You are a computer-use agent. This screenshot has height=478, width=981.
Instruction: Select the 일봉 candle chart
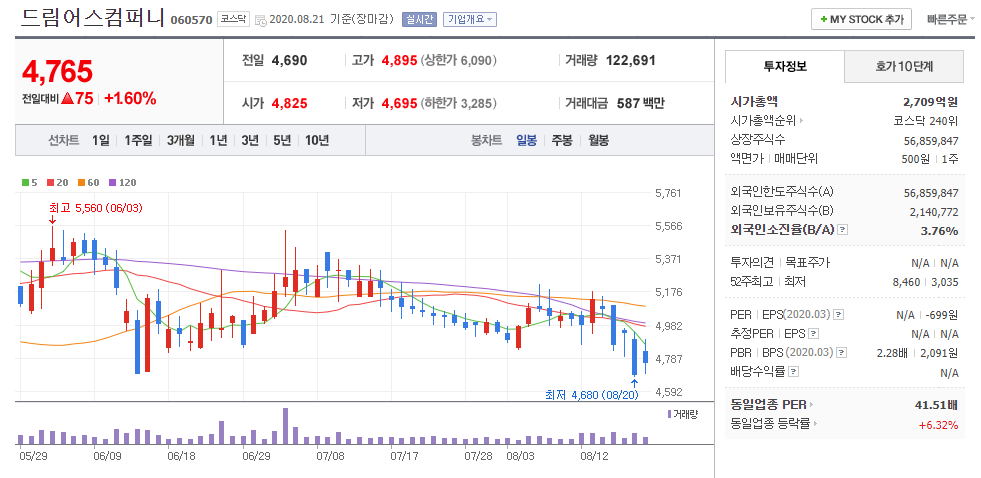(x=526, y=140)
